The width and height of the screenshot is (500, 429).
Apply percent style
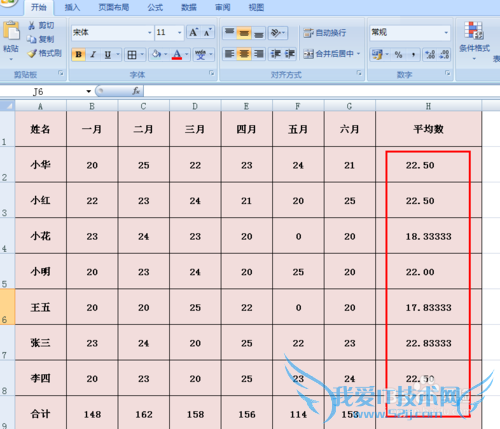click(x=398, y=54)
